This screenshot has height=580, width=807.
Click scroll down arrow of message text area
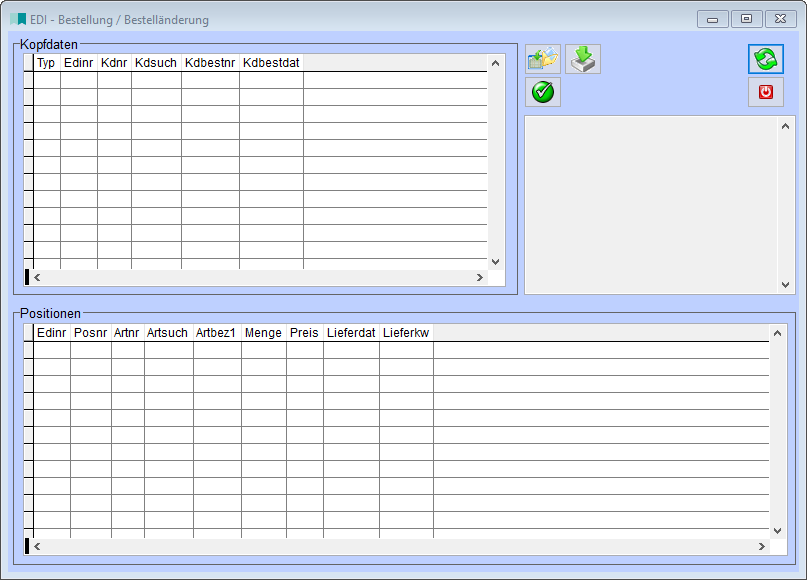point(786,285)
